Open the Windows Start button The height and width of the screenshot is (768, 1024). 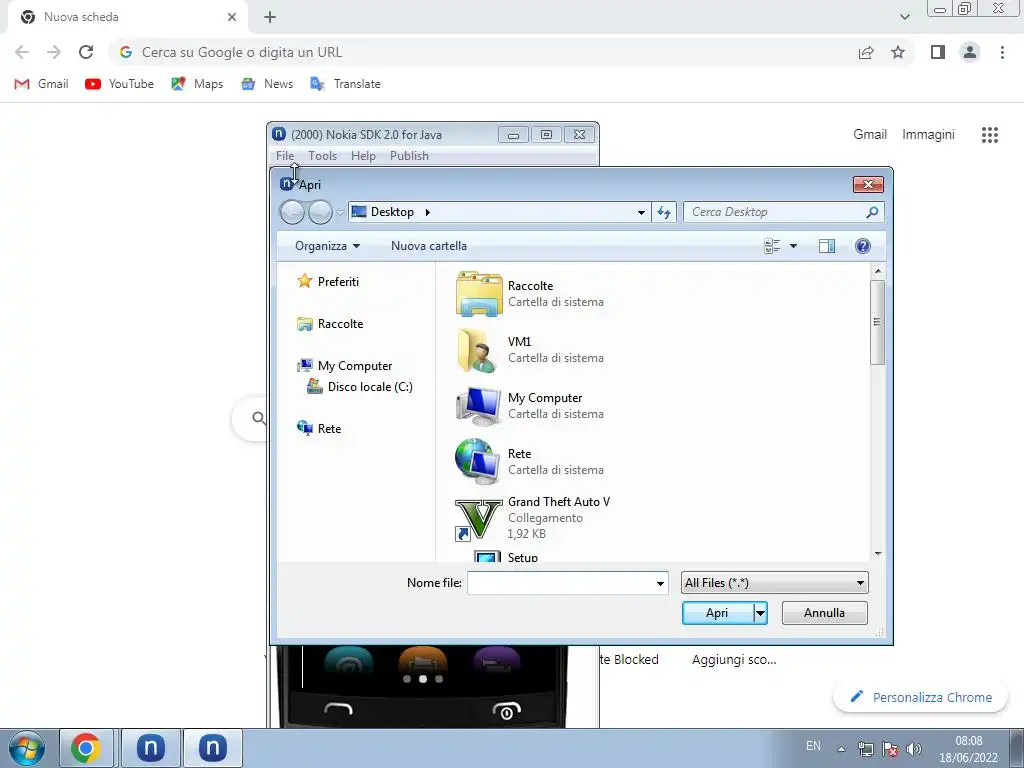(x=27, y=748)
